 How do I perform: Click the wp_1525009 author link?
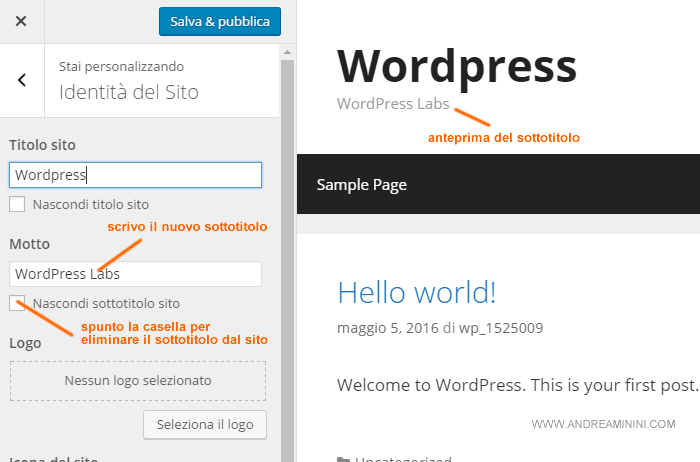501,328
